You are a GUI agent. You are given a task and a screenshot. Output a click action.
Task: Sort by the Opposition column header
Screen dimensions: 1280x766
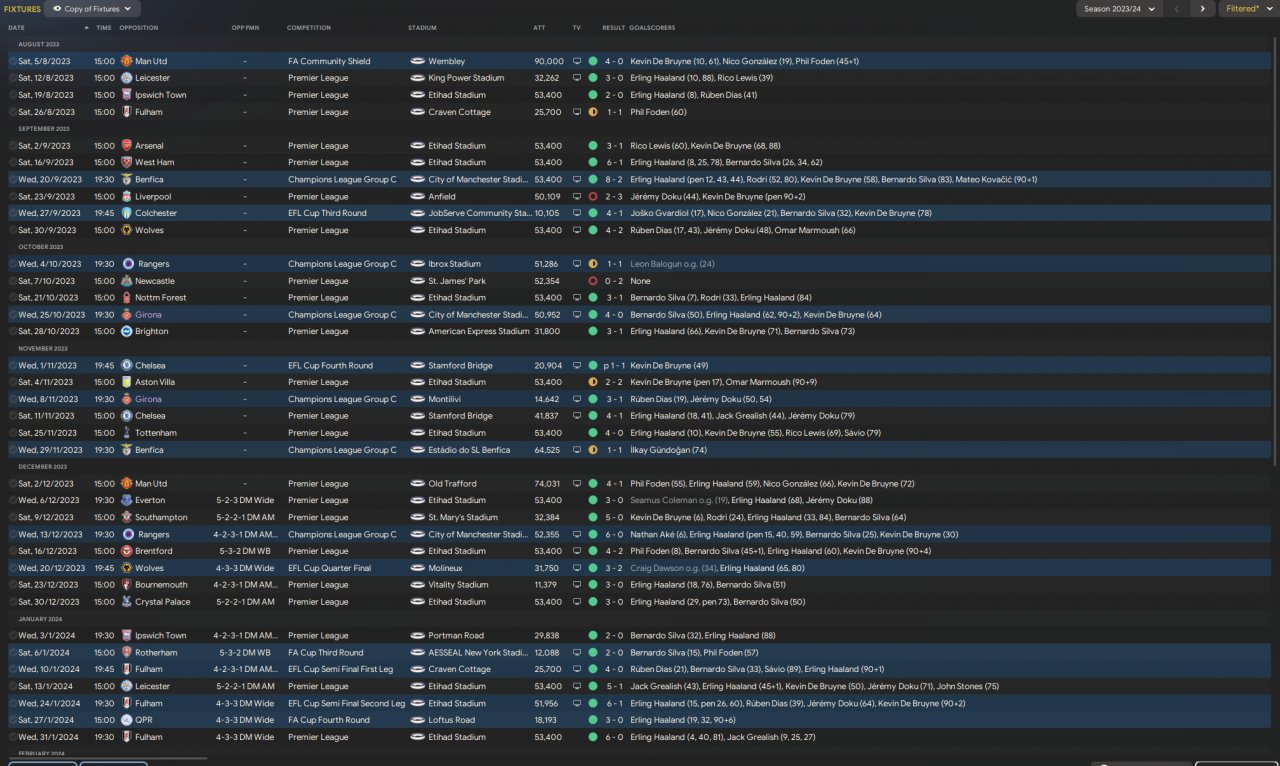(138, 28)
